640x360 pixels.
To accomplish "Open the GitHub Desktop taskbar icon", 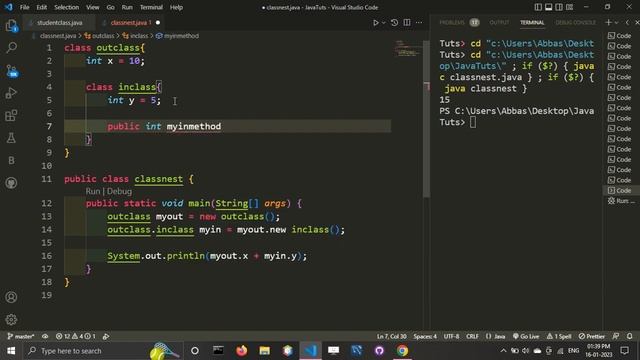I will [x=379, y=351].
